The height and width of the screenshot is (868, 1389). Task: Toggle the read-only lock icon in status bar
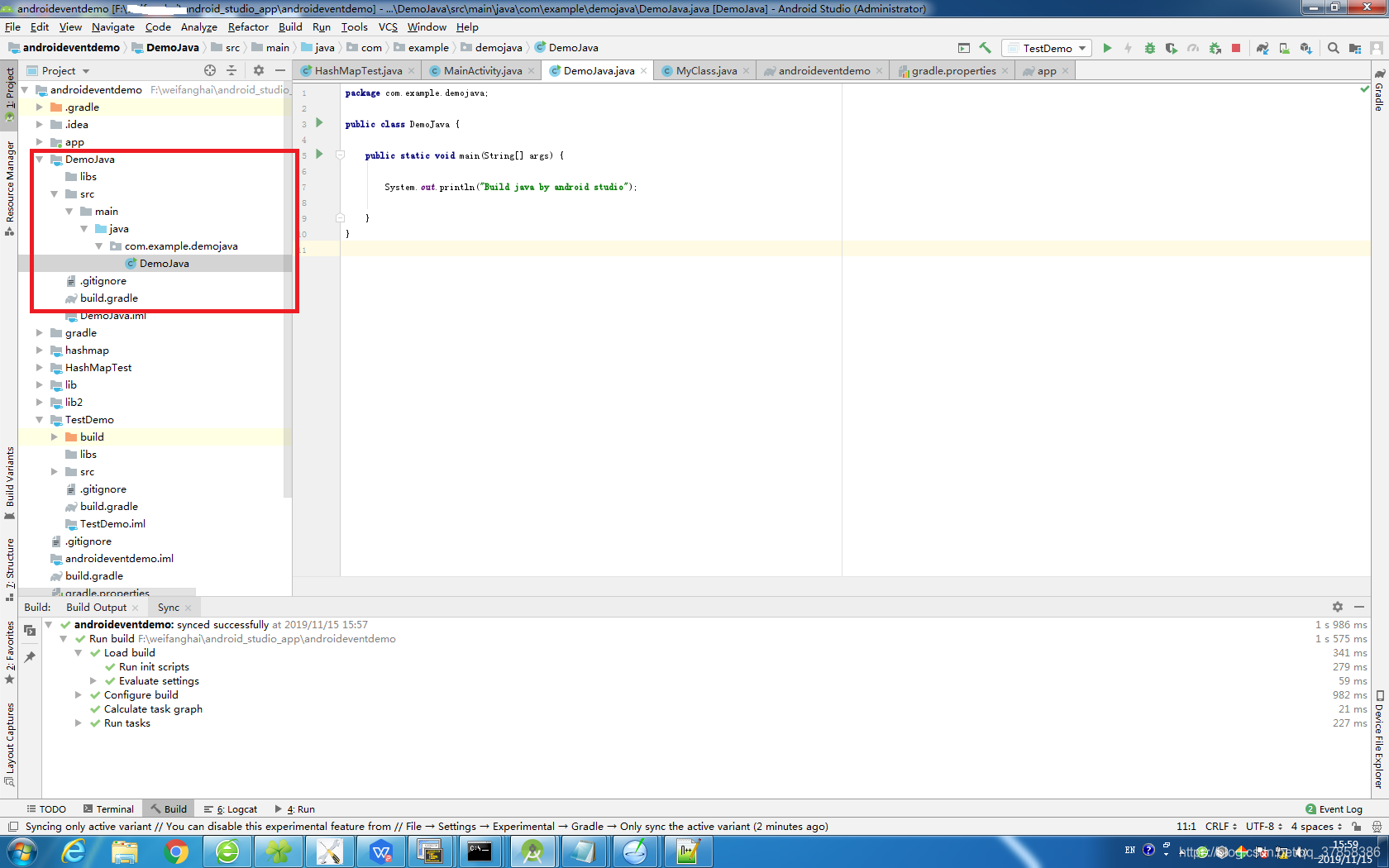pos(1357,827)
